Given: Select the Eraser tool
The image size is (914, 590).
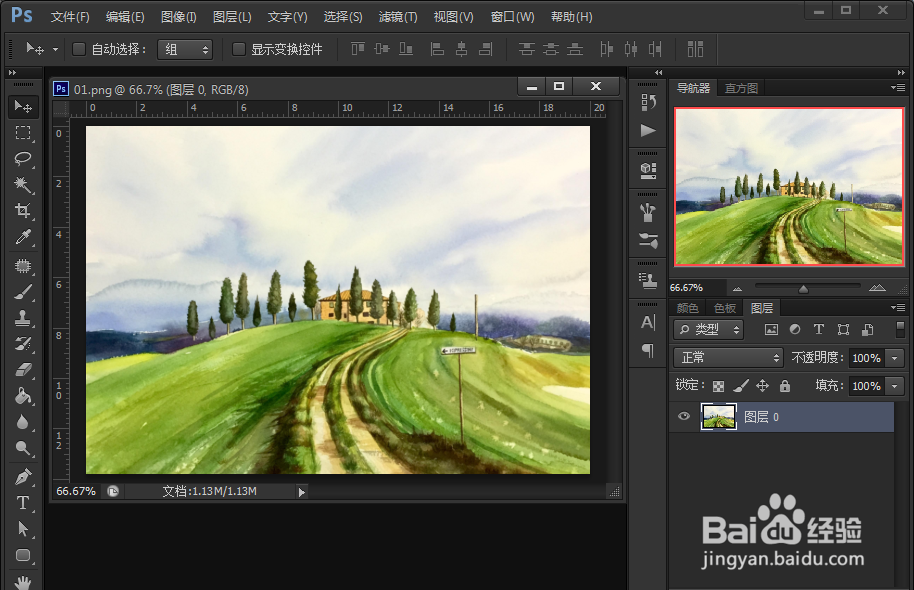Looking at the screenshot, I should (x=23, y=370).
